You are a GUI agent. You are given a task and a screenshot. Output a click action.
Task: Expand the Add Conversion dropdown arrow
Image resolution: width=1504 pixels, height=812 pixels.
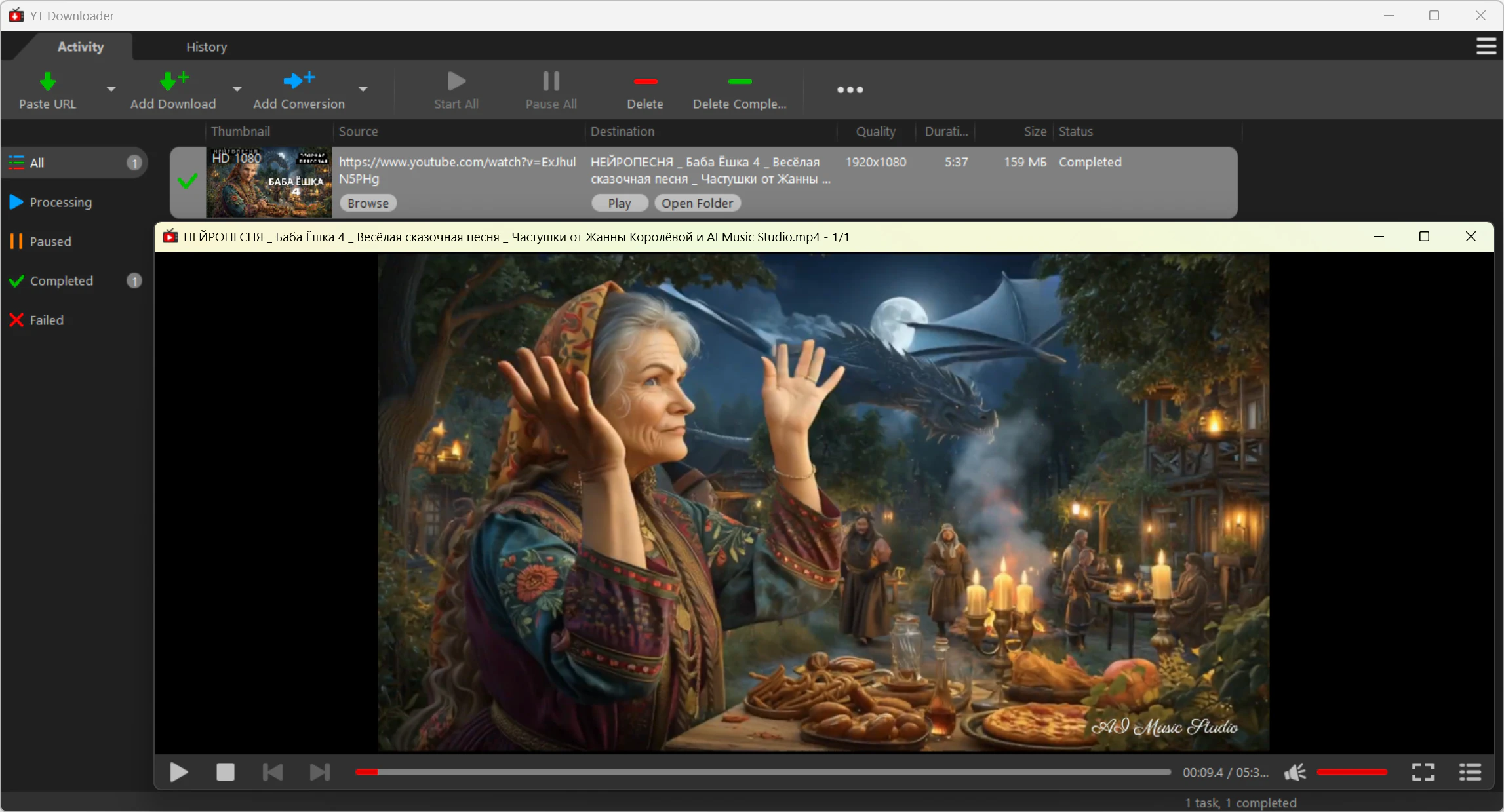[363, 89]
